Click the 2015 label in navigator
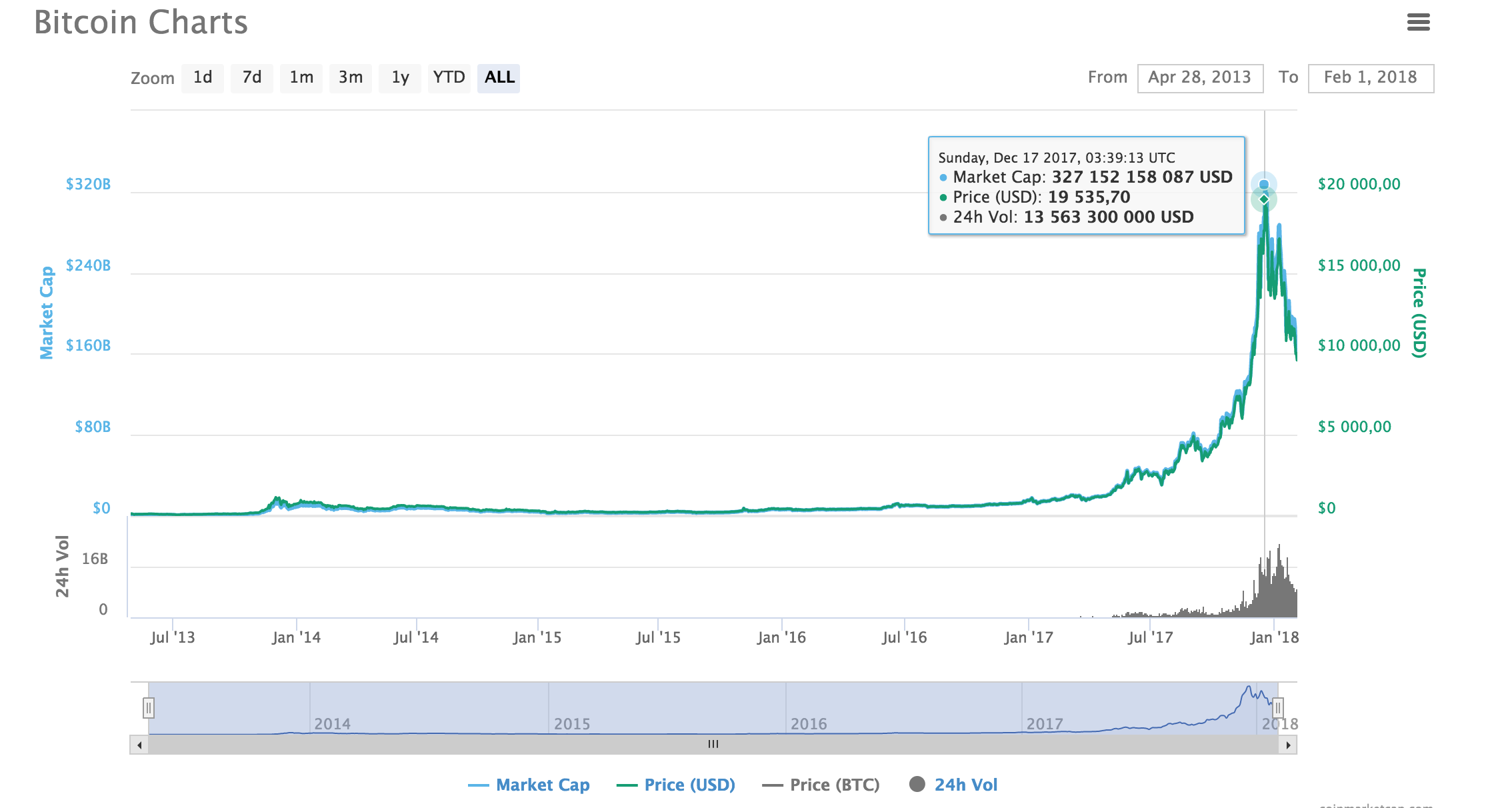This screenshot has width=1512, height=808. point(572,724)
